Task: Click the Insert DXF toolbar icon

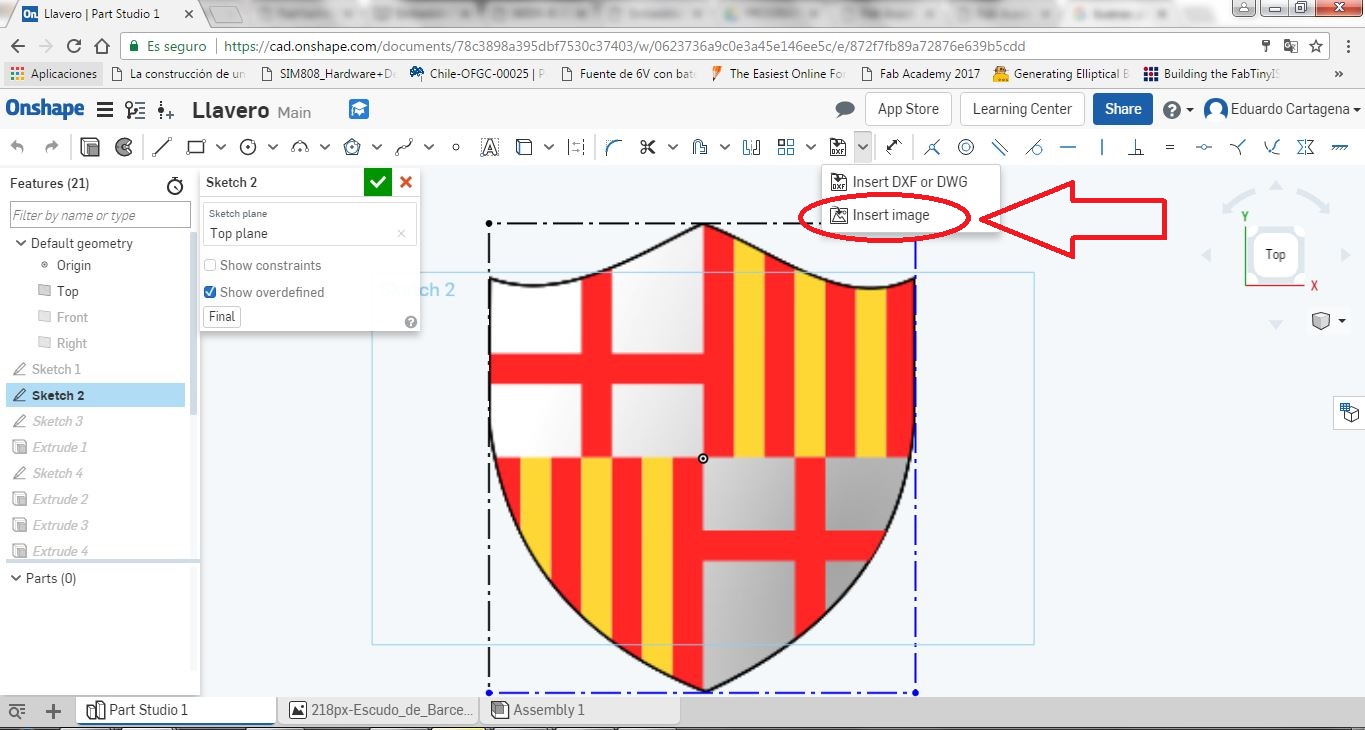Action: click(838, 147)
